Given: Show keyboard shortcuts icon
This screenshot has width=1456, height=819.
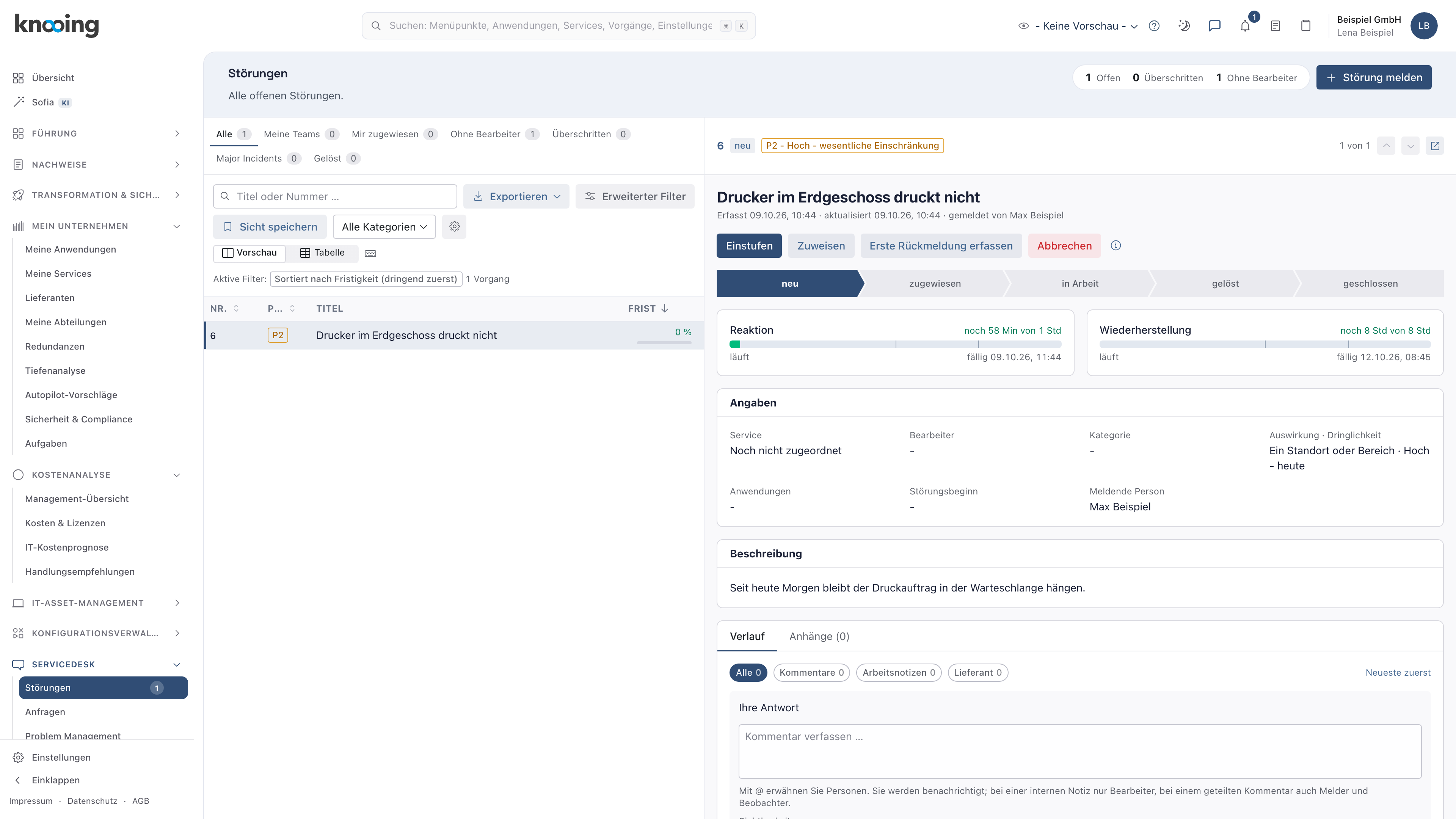Looking at the screenshot, I should (x=370, y=253).
